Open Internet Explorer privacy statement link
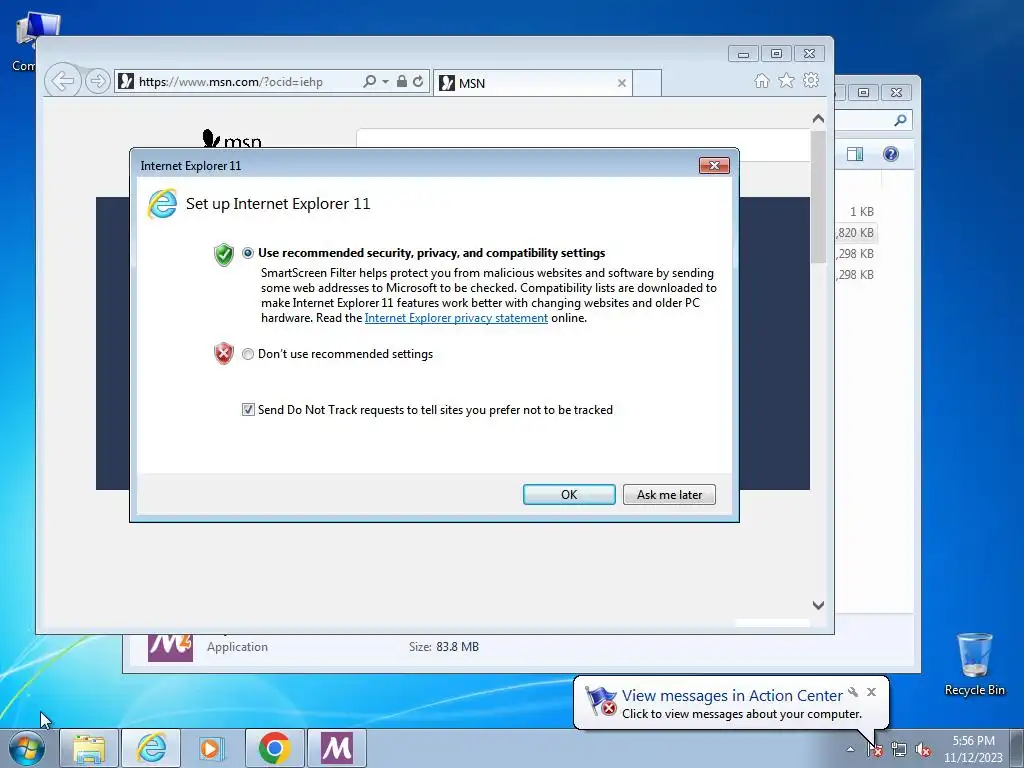The height and width of the screenshot is (768, 1024). pyautogui.click(x=456, y=318)
